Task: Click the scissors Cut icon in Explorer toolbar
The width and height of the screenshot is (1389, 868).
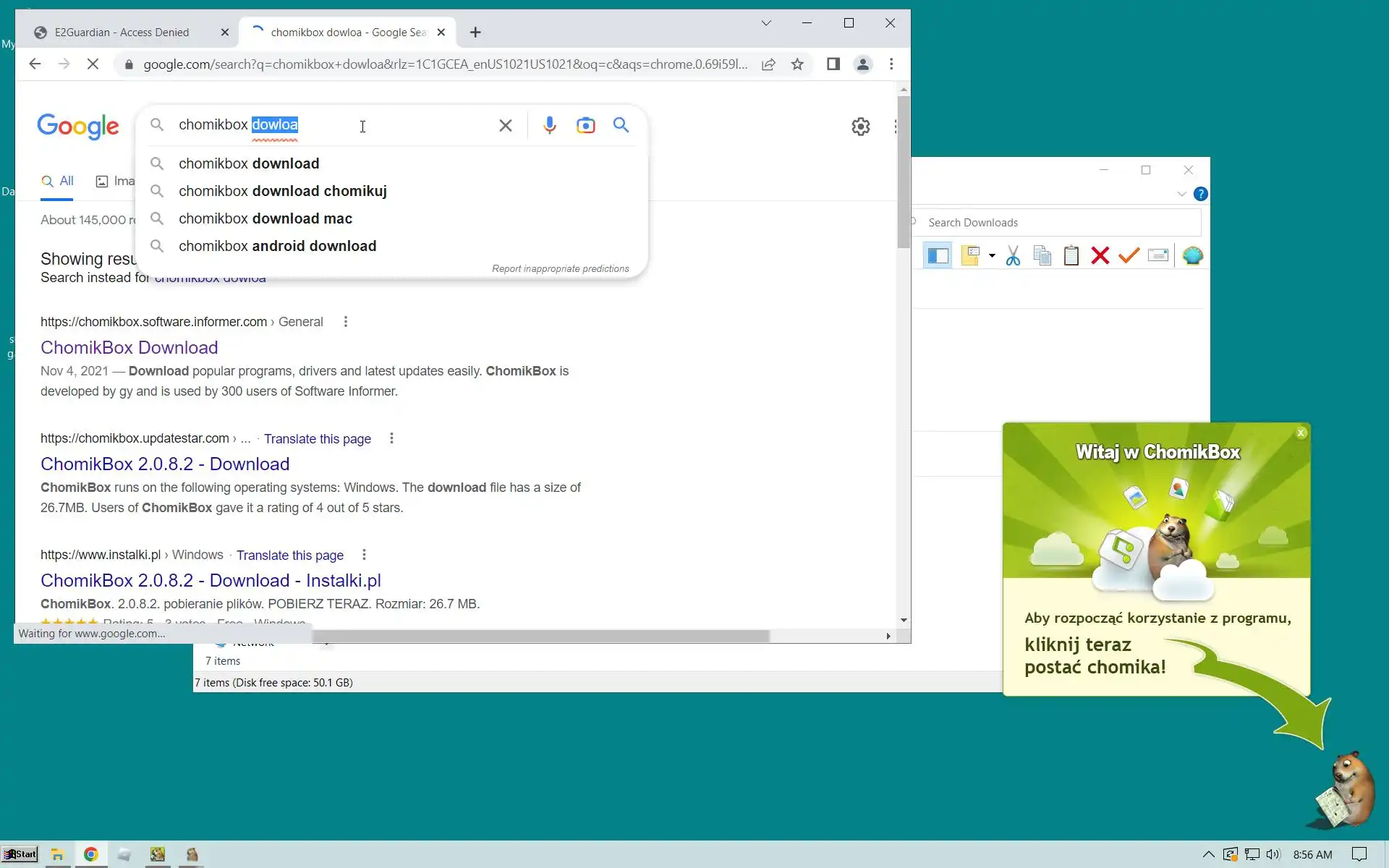Action: tap(1013, 256)
